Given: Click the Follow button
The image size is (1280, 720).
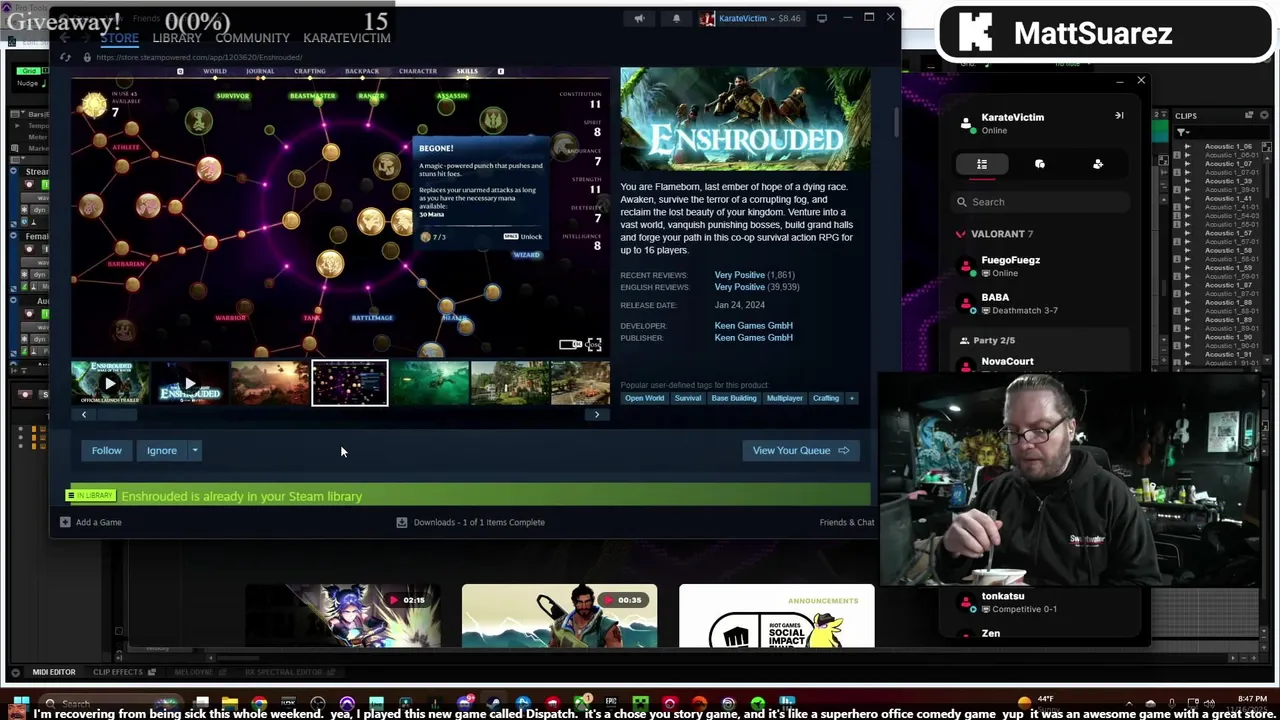Looking at the screenshot, I should click(107, 450).
